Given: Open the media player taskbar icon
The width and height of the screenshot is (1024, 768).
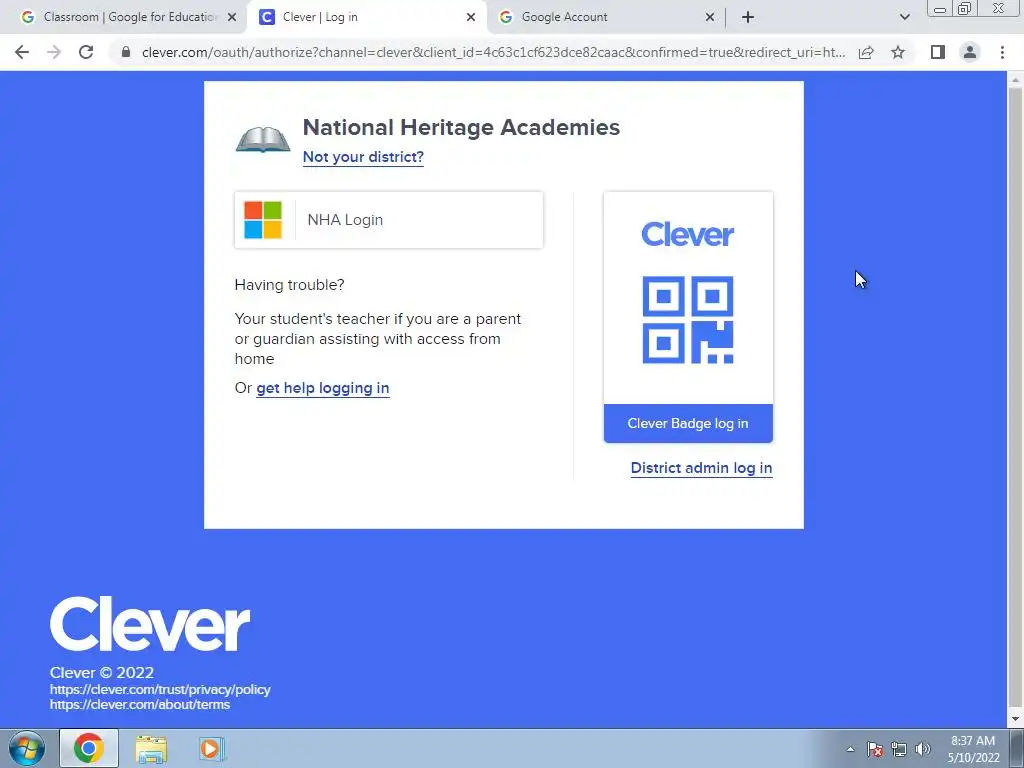Looking at the screenshot, I should [x=210, y=748].
